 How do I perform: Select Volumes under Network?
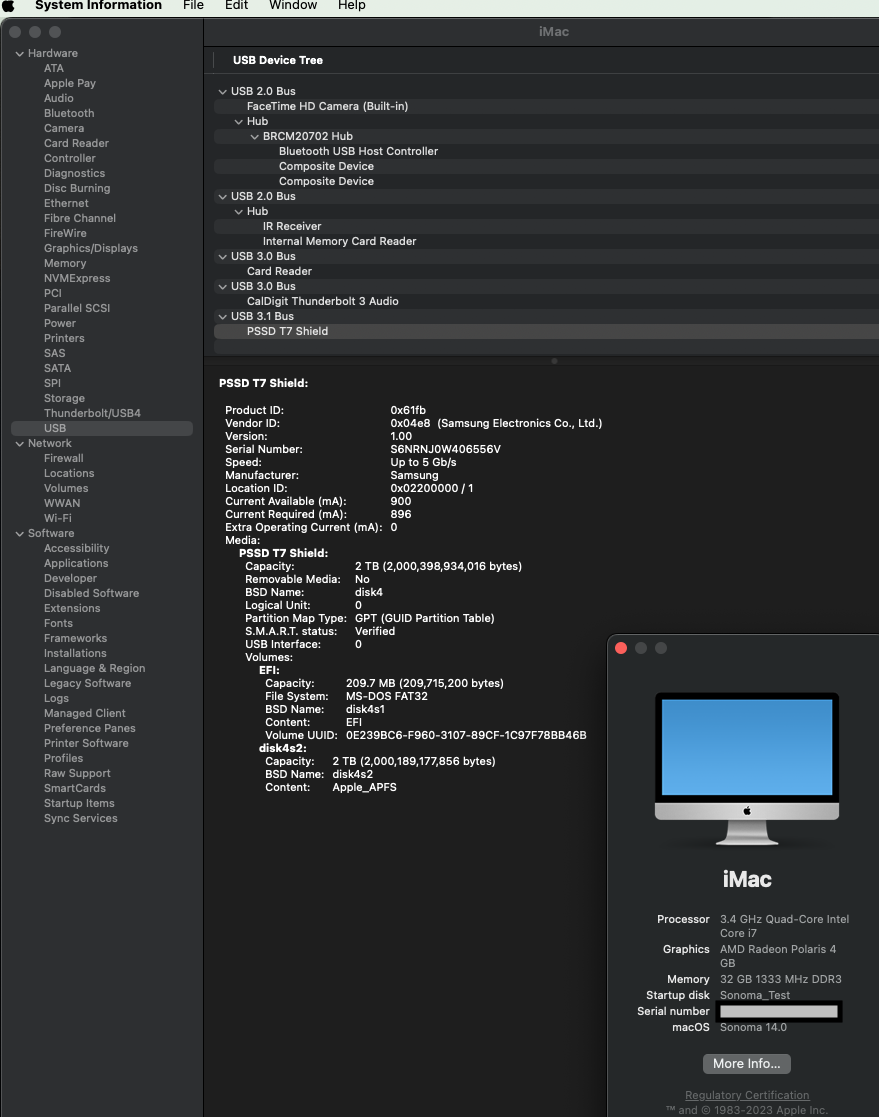pos(66,488)
